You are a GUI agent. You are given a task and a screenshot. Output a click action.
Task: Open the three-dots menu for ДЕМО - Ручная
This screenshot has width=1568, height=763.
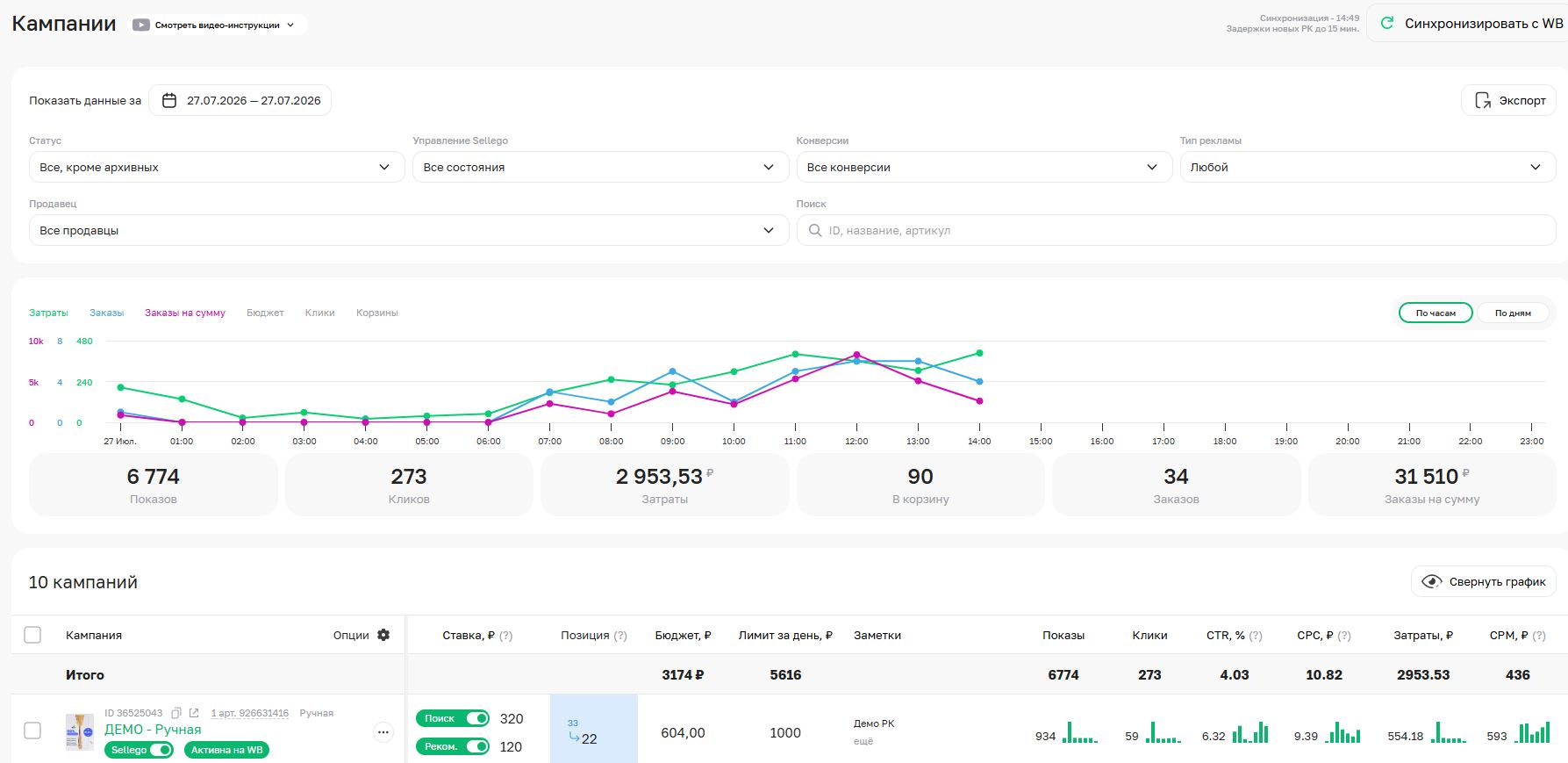pyautogui.click(x=383, y=732)
